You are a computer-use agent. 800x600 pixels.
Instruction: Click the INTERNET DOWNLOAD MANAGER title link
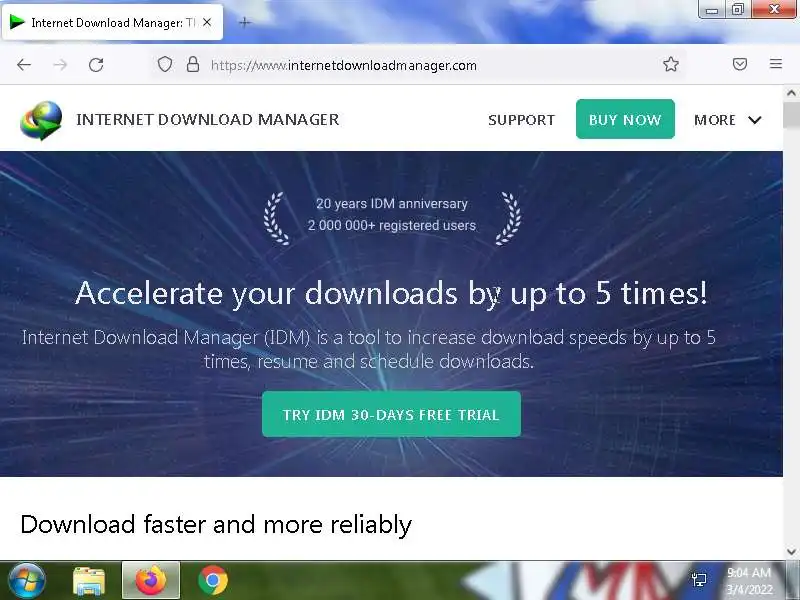click(208, 120)
